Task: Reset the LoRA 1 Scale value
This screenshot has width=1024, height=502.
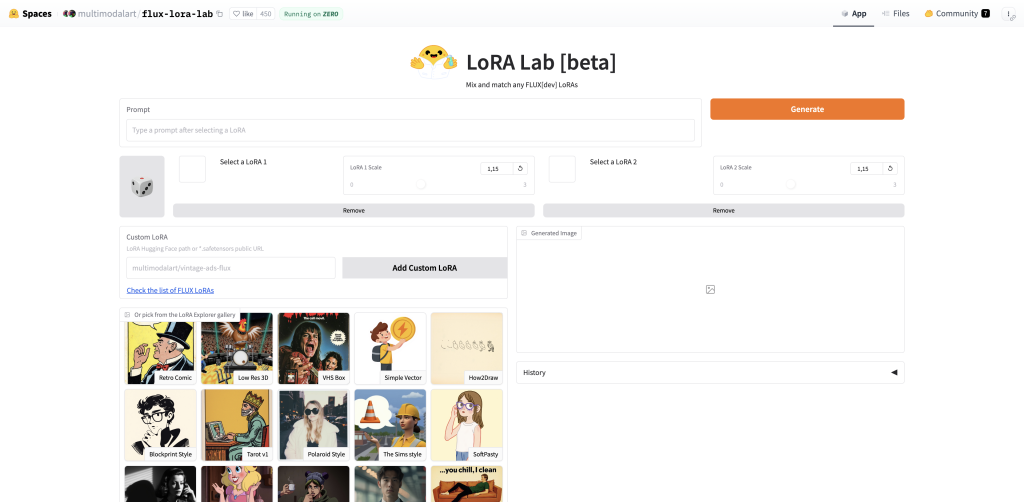Action: (520, 168)
